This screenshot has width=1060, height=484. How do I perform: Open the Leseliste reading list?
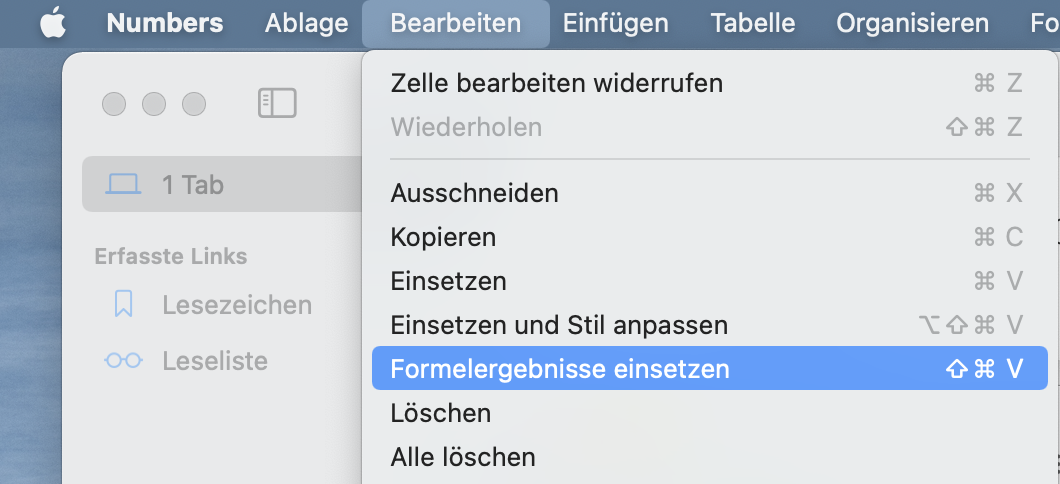point(217,360)
